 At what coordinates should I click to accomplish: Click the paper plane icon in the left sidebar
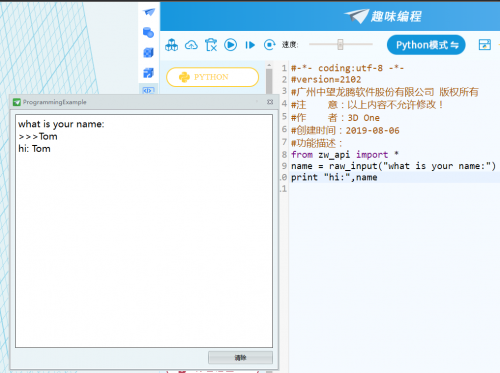coord(149,12)
